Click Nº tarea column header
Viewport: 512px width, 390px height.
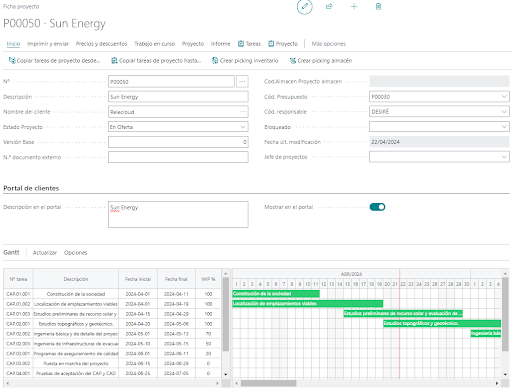pos(18,279)
